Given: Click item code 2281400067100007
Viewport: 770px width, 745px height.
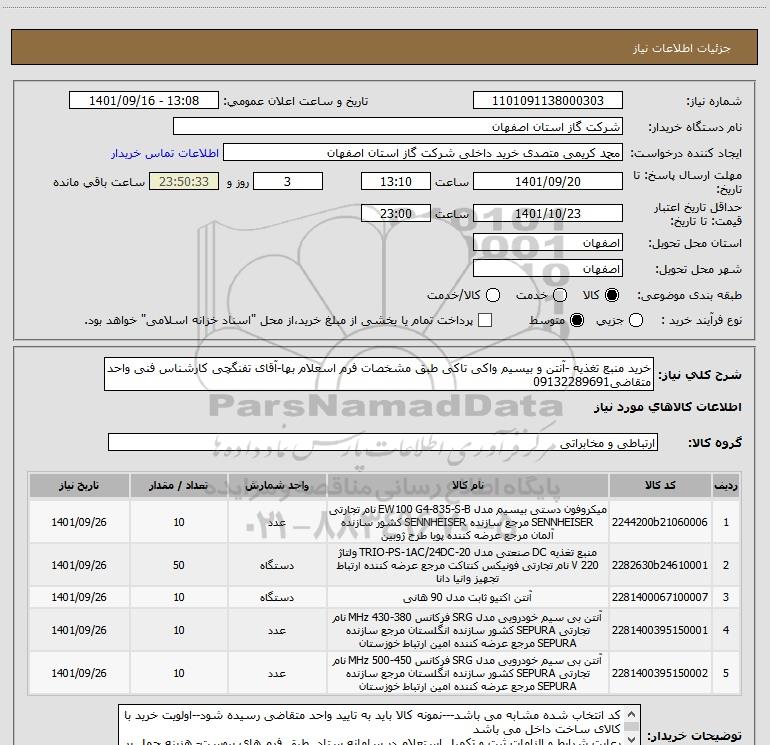Looking at the screenshot, I should [660, 597].
